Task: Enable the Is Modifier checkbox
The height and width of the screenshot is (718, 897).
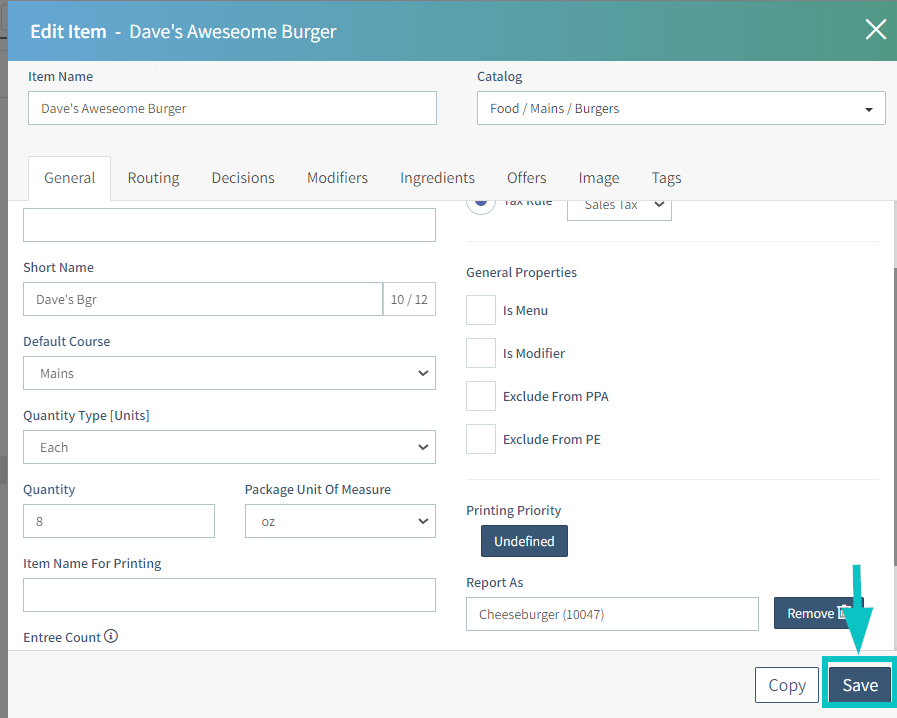Action: (x=481, y=353)
